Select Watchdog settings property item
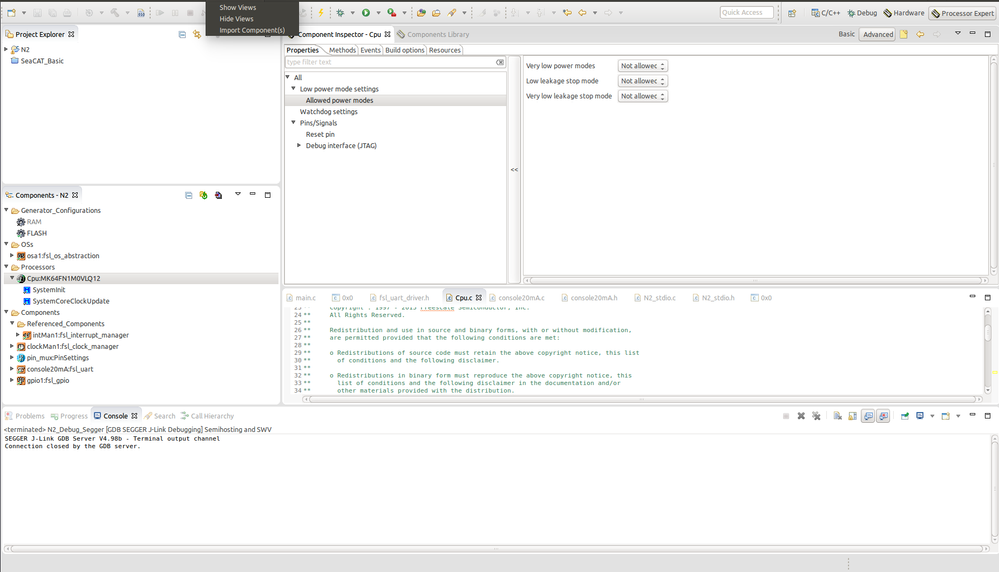This screenshot has width=999, height=572. tap(329, 111)
